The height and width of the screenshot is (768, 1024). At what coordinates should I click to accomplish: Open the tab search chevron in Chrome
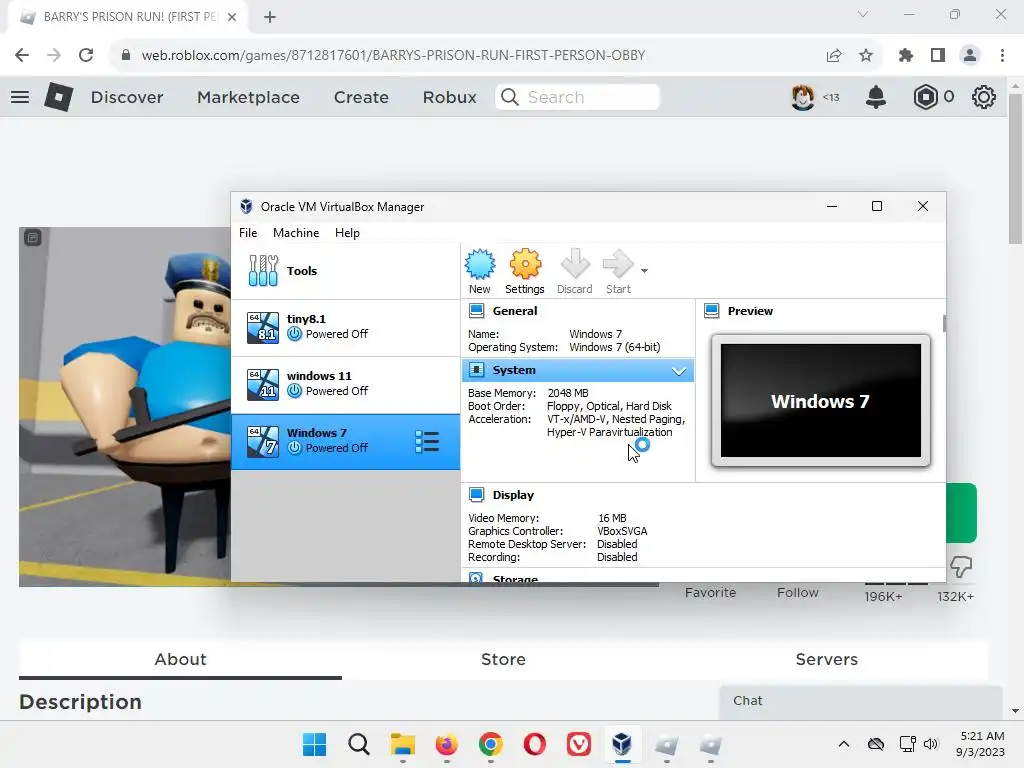click(863, 14)
